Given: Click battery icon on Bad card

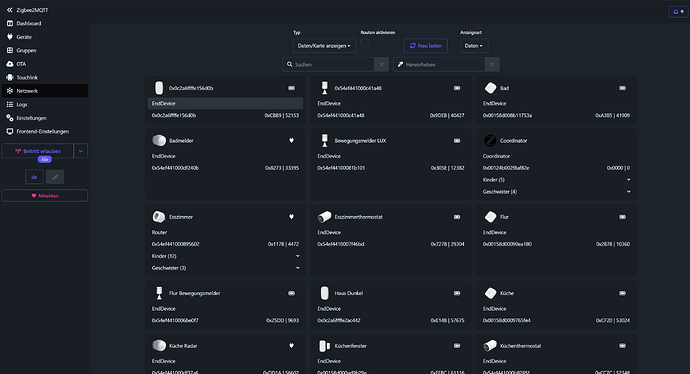Looking at the screenshot, I should coord(622,88).
